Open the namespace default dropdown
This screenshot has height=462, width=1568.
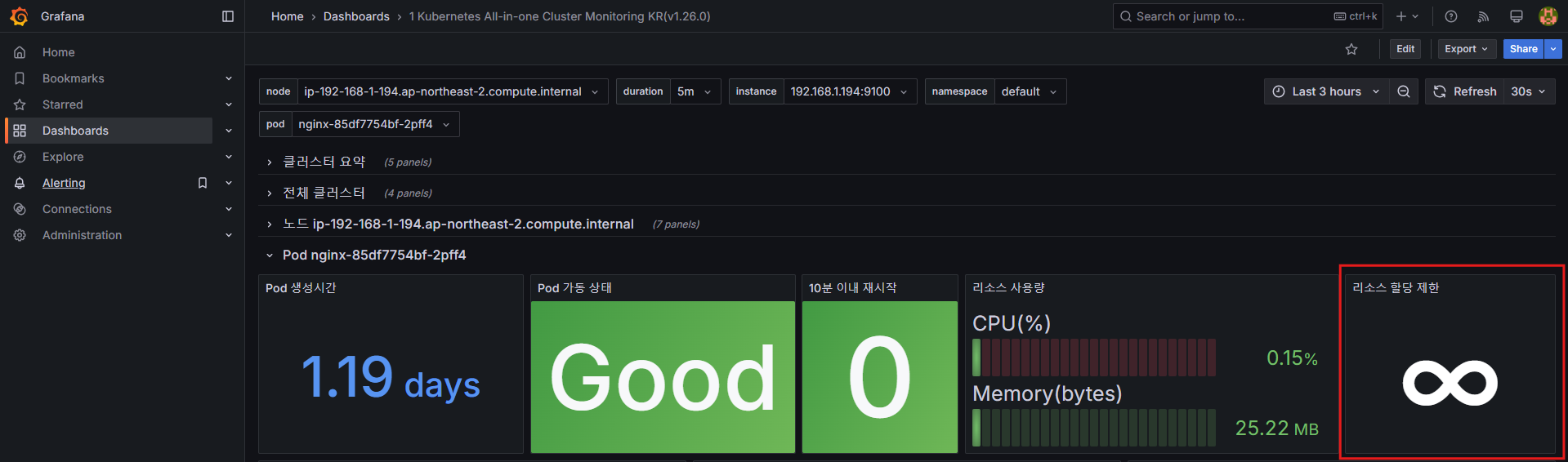click(1030, 91)
